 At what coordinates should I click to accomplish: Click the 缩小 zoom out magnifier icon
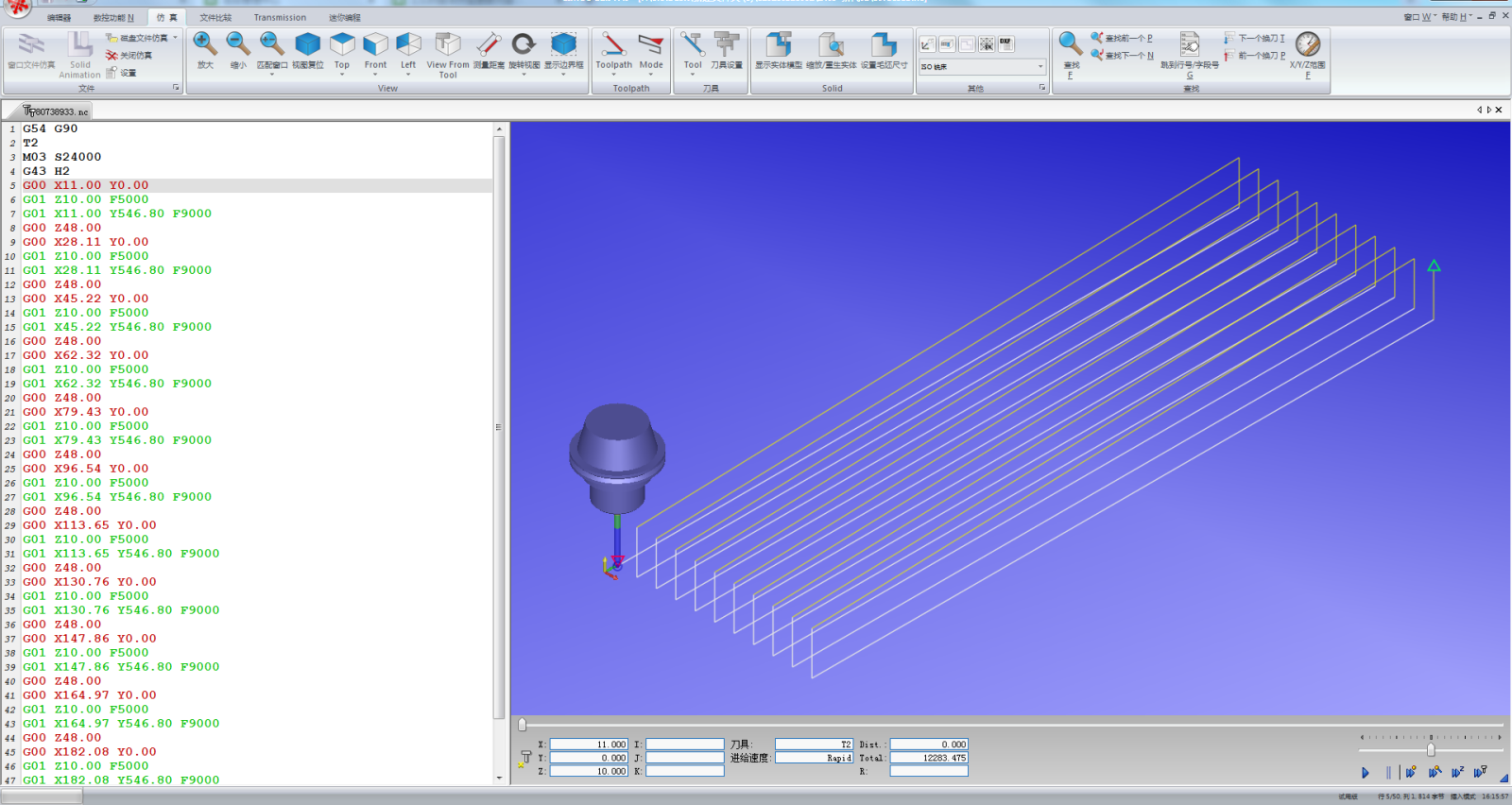tap(238, 45)
